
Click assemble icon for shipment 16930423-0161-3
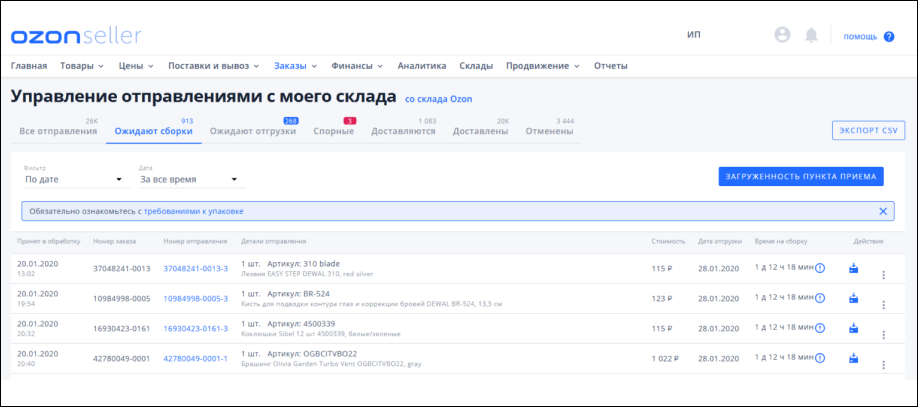click(854, 328)
